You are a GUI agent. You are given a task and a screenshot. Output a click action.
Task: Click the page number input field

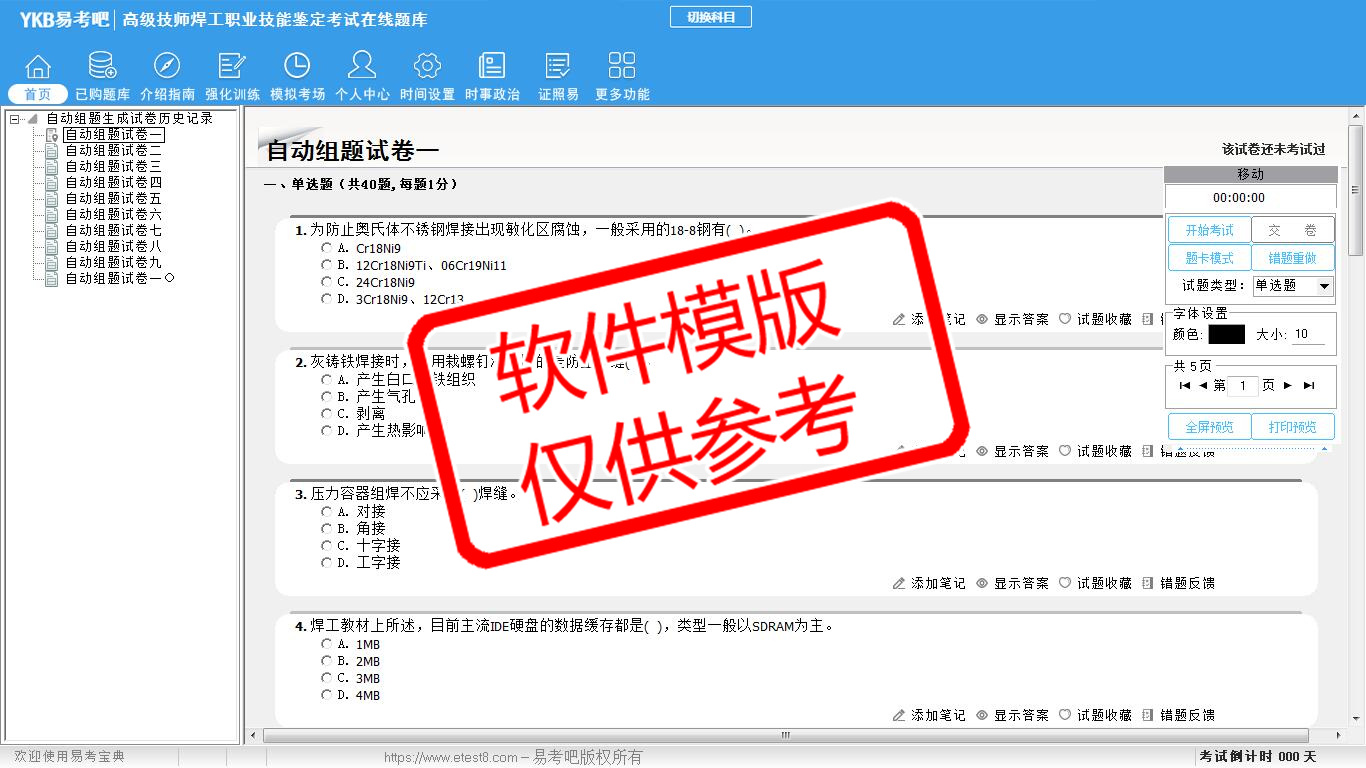1243,386
